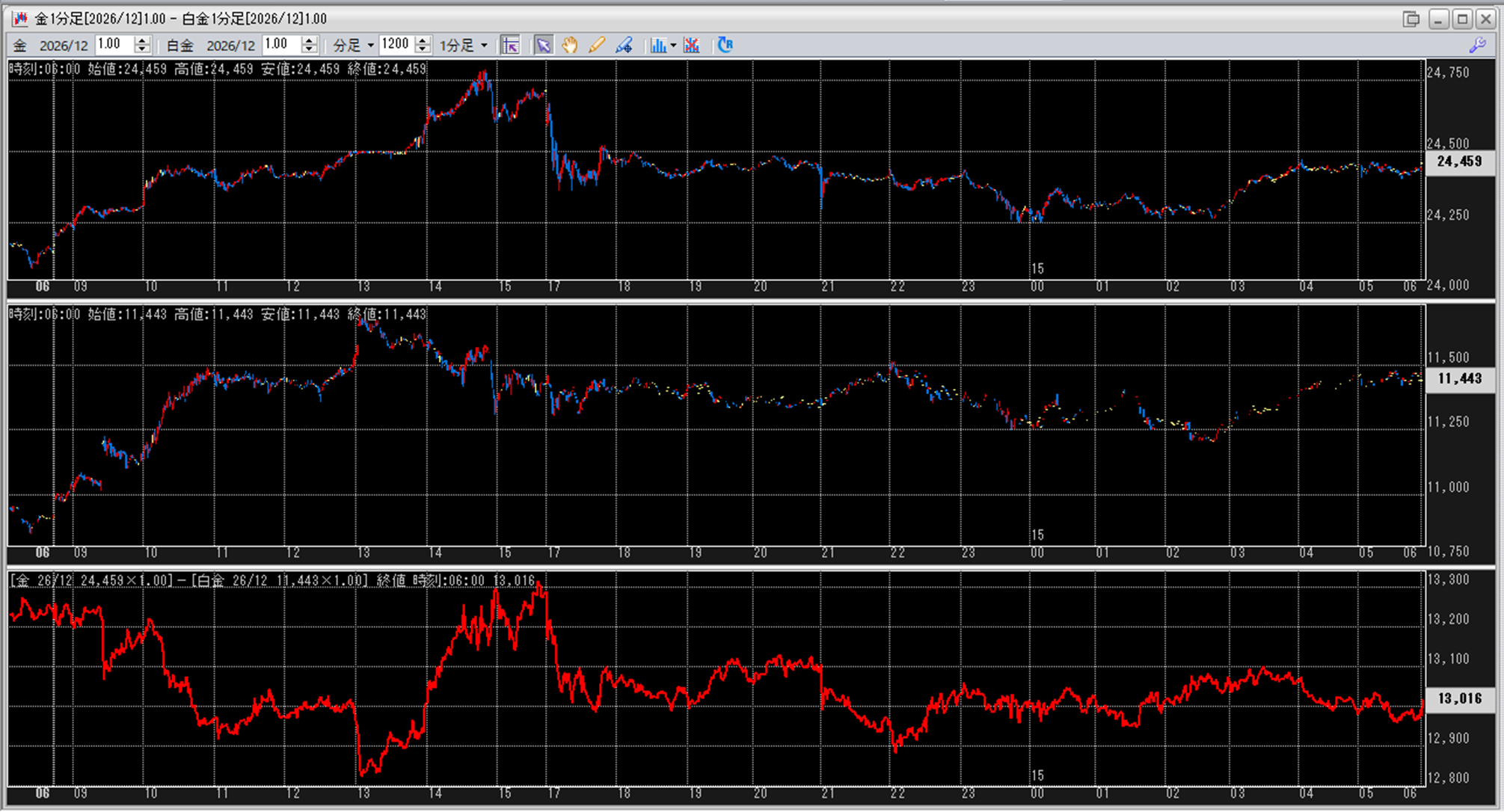This screenshot has width=1504, height=812.
Task: Click the line edit pen tool
Action: (x=623, y=46)
